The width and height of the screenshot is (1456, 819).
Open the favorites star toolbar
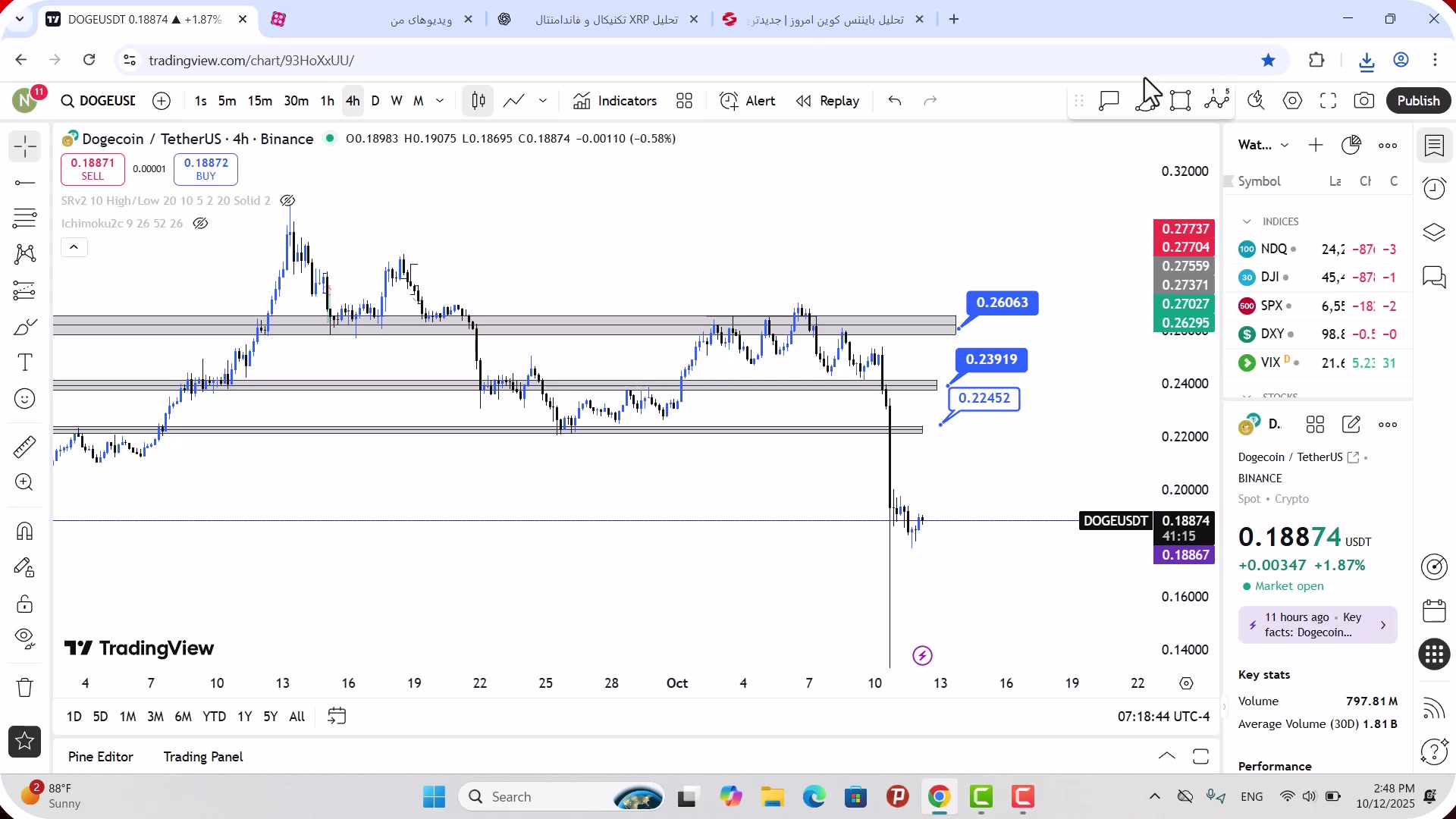[25, 742]
